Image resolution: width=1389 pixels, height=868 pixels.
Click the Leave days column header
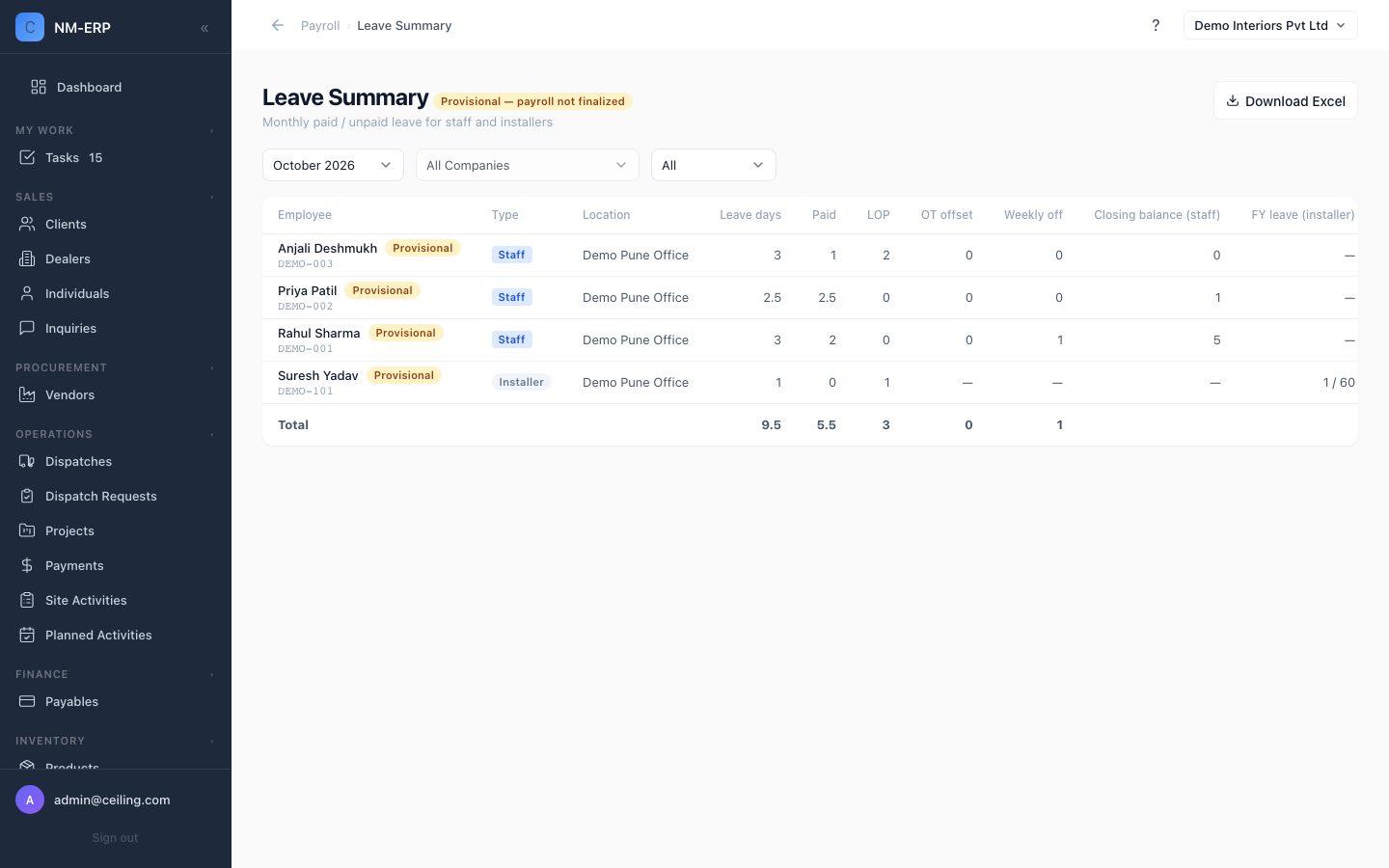click(750, 215)
